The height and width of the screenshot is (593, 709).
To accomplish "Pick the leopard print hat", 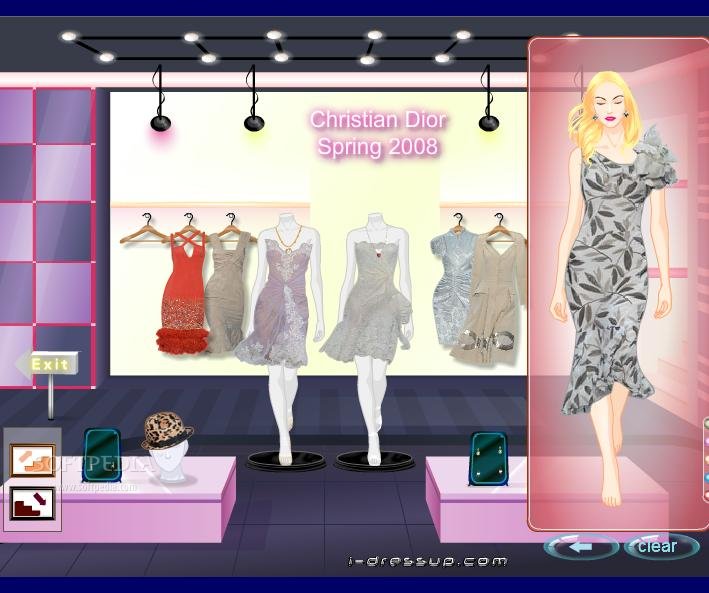I will pos(166,431).
